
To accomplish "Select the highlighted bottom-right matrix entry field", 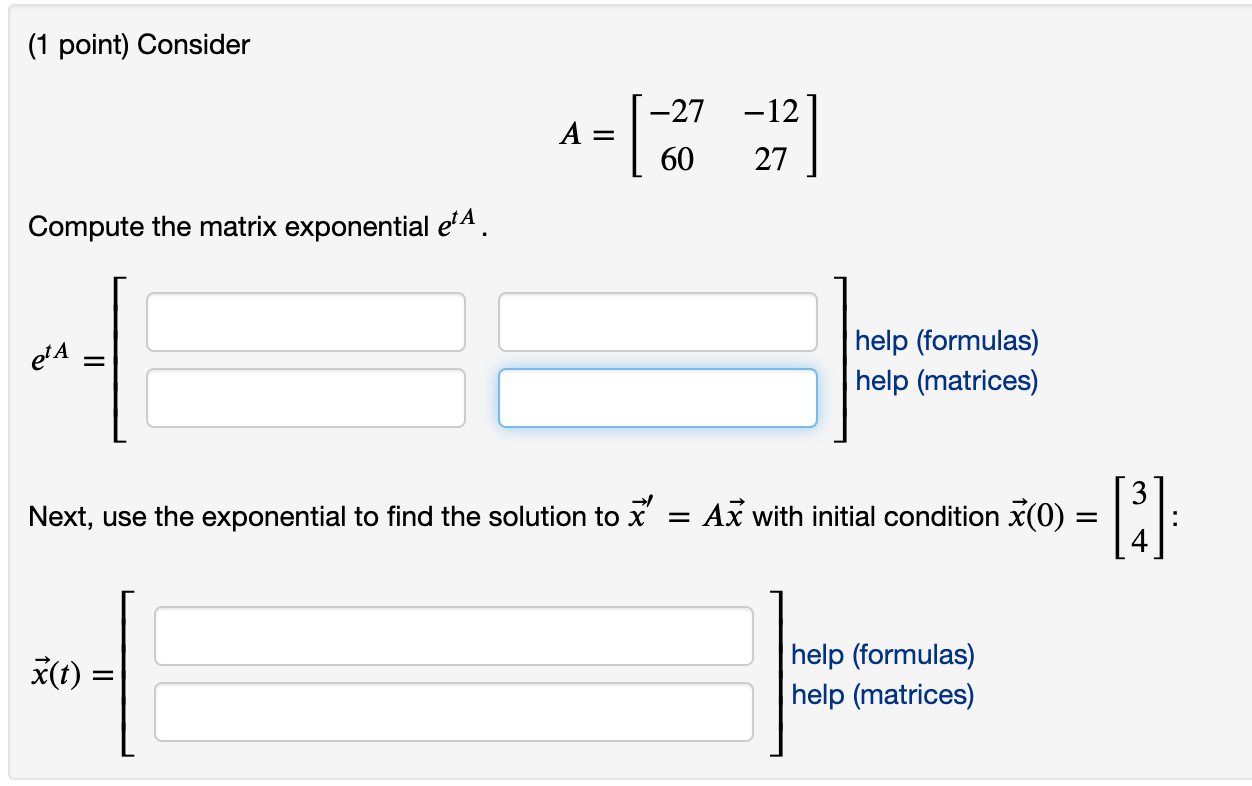I will click(x=658, y=398).
